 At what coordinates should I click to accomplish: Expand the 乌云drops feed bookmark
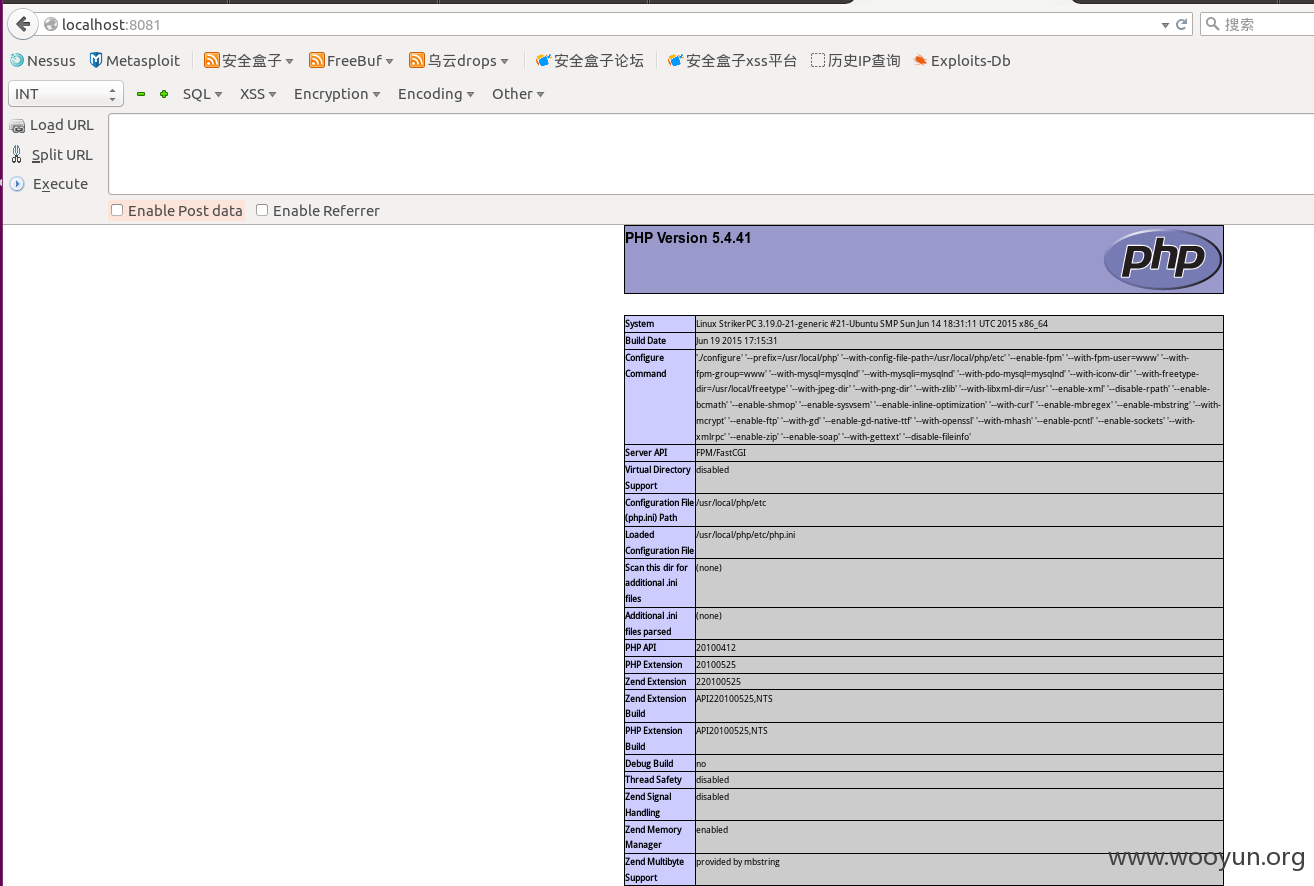[459, 61]
